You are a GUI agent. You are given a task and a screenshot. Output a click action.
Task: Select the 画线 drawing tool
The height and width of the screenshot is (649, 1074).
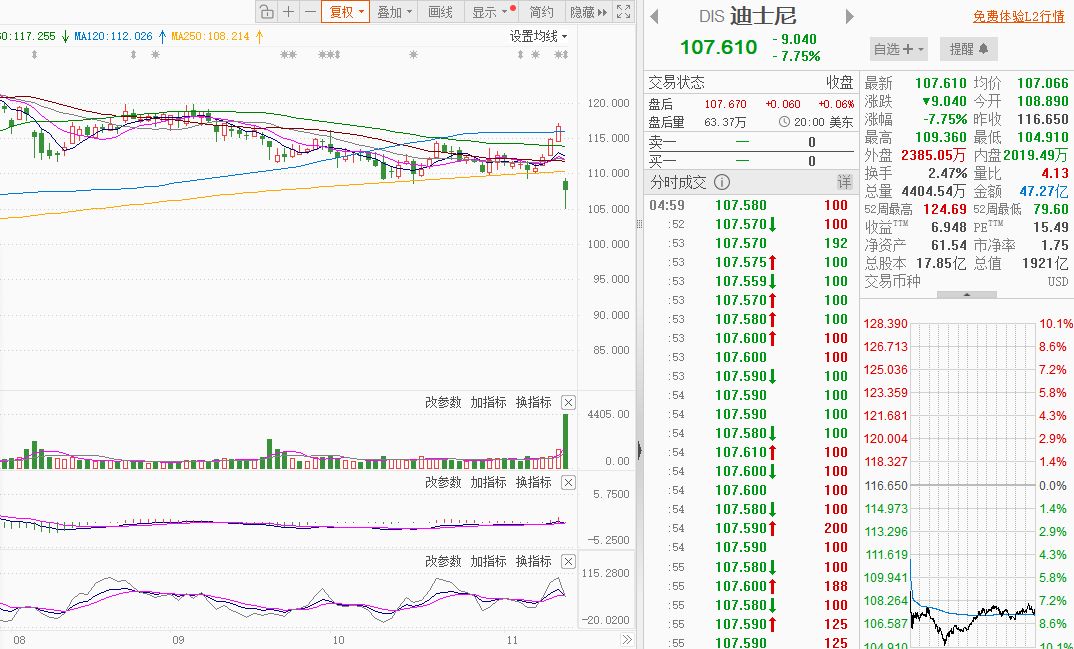click(x=440, y=12)
